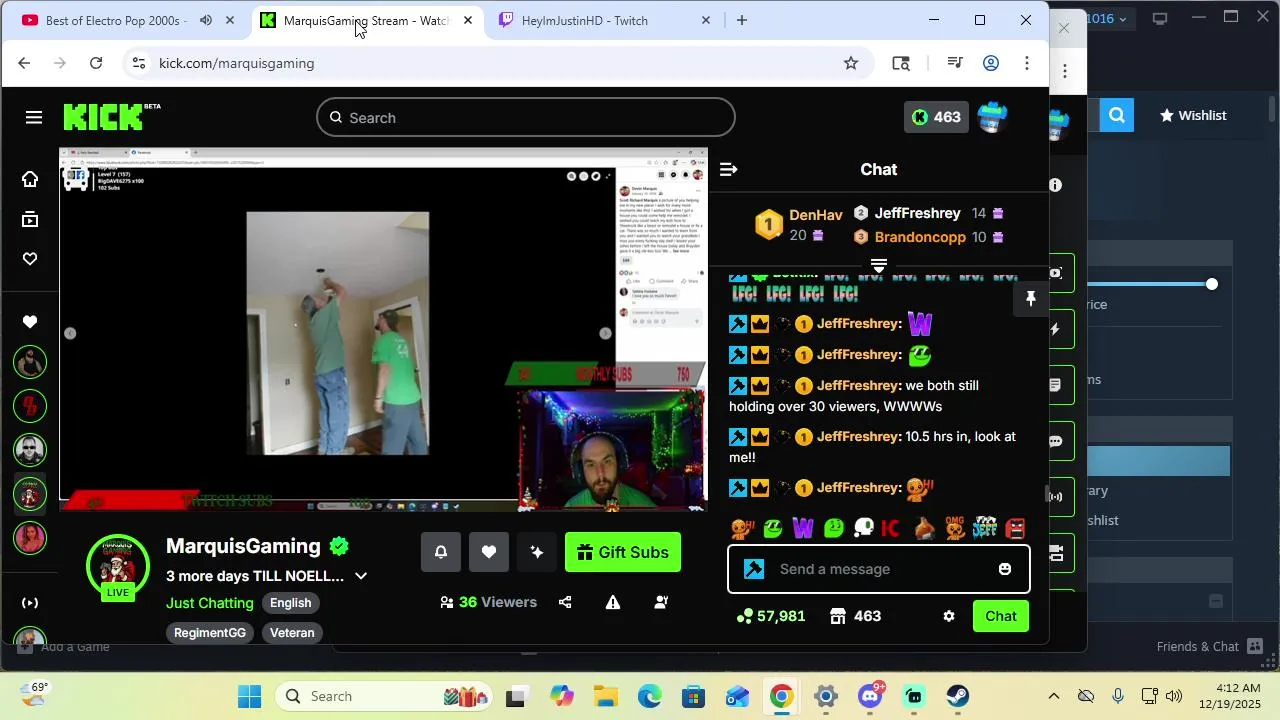Click the JEFF emote in quick emote row
This screenshot has width=1280, height=720.
coord(985,528)
